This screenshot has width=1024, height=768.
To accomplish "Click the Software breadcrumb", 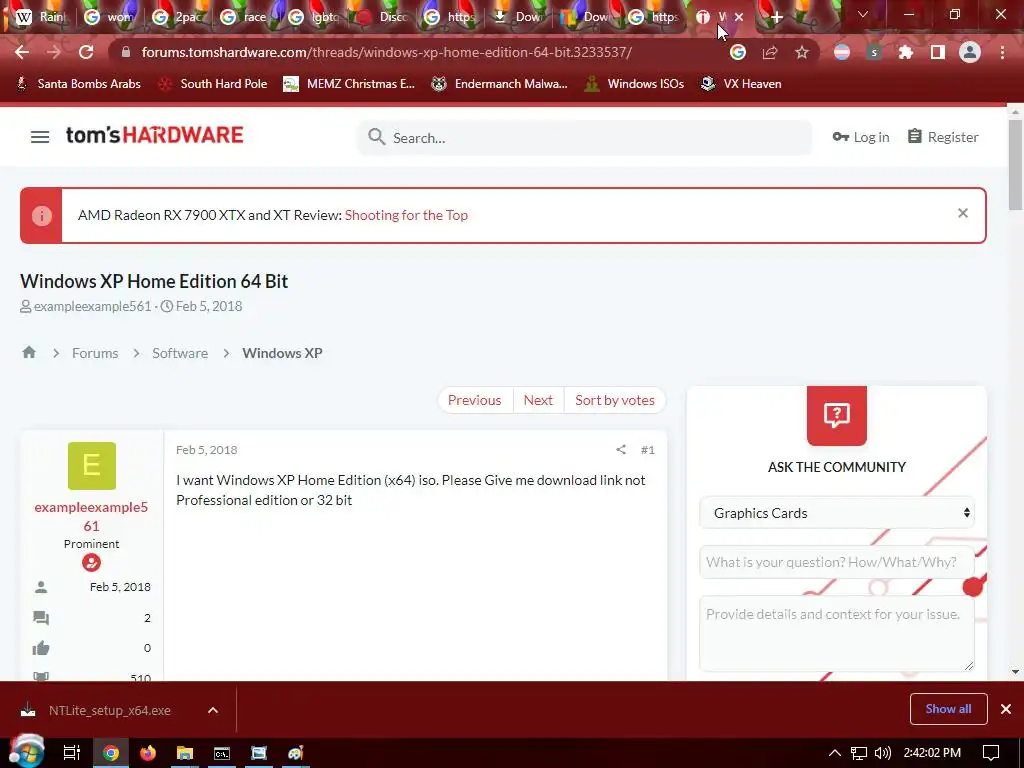I will point(180,353).
